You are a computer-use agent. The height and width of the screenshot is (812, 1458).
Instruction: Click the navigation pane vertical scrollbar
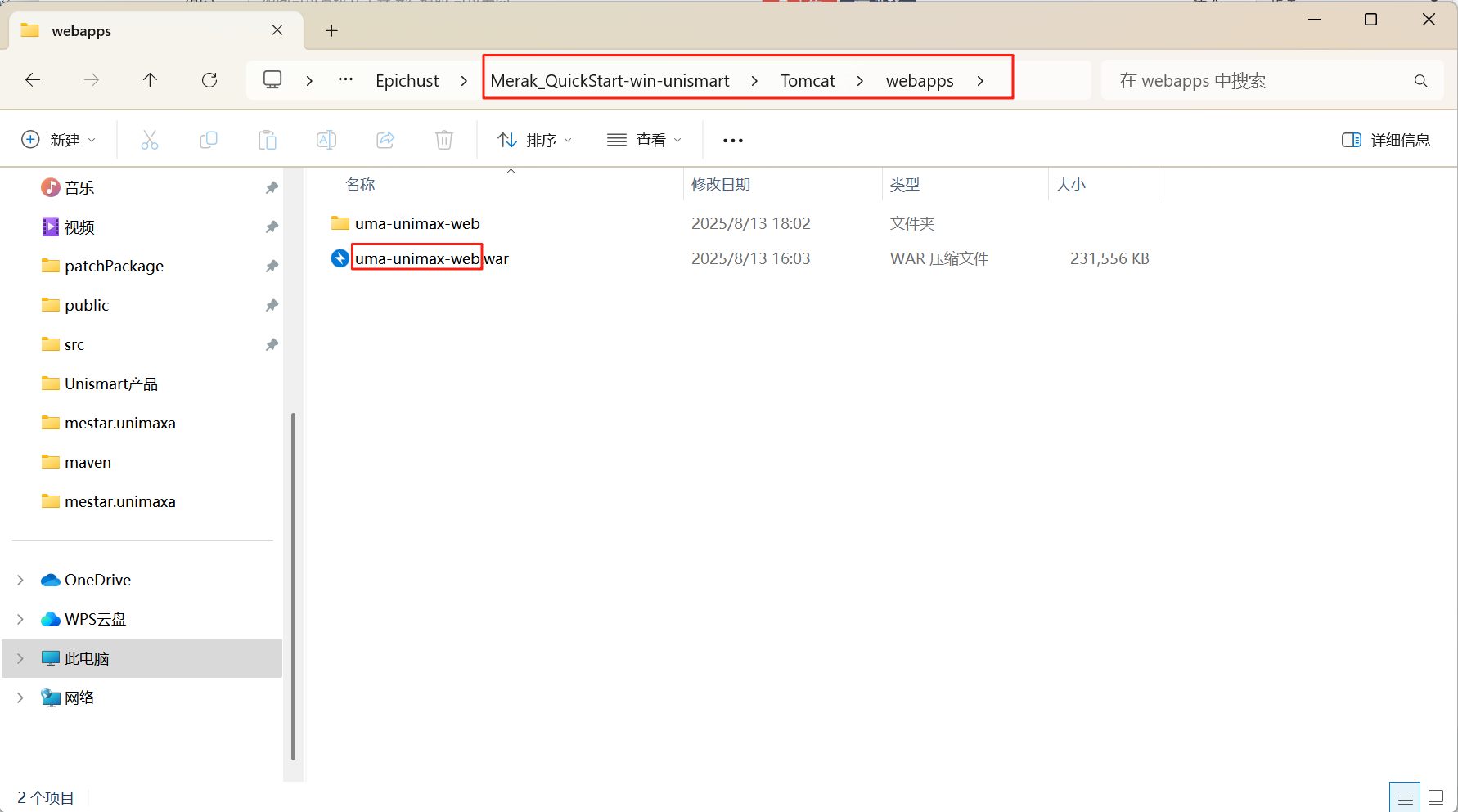point(293,585)
